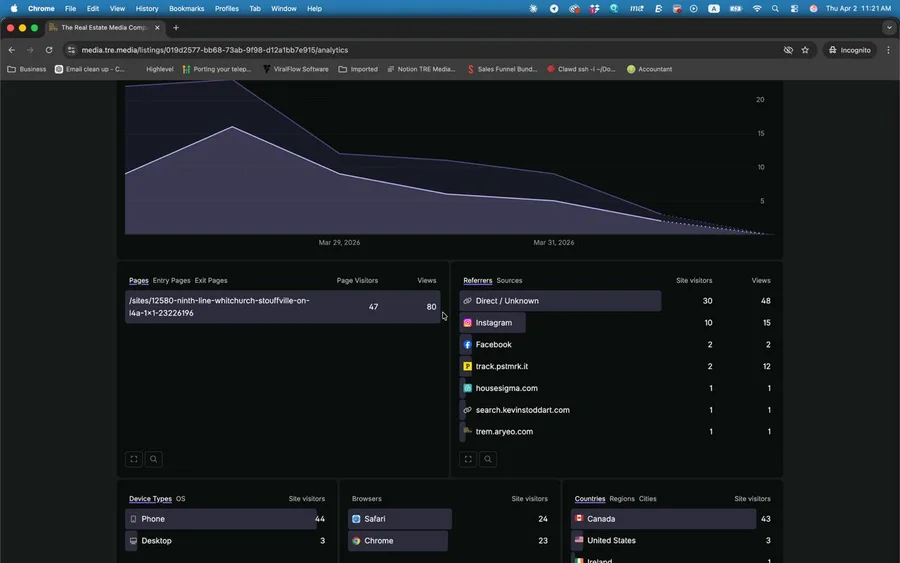Click the Canada country row
This screenshot has width=900, height=563.
click(x=672, y=519)
